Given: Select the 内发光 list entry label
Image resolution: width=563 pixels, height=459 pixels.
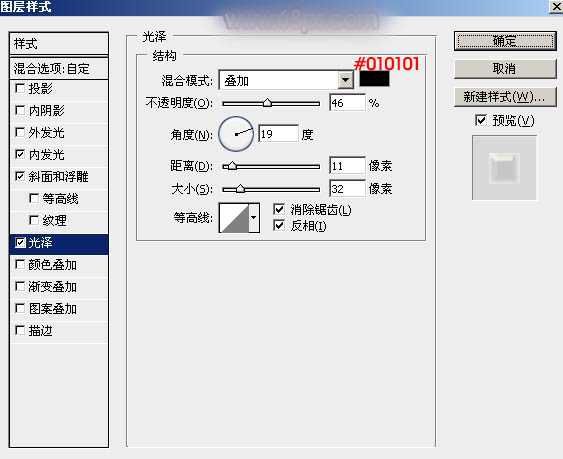Looking at the screenshot, I should tap(46, 155).
